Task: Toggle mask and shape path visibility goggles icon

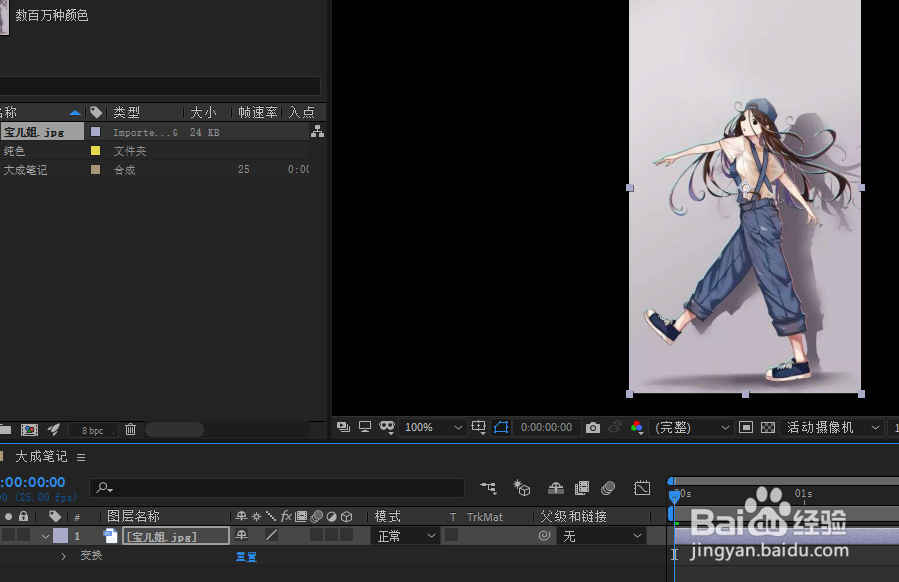Action: tap(388, 427)
